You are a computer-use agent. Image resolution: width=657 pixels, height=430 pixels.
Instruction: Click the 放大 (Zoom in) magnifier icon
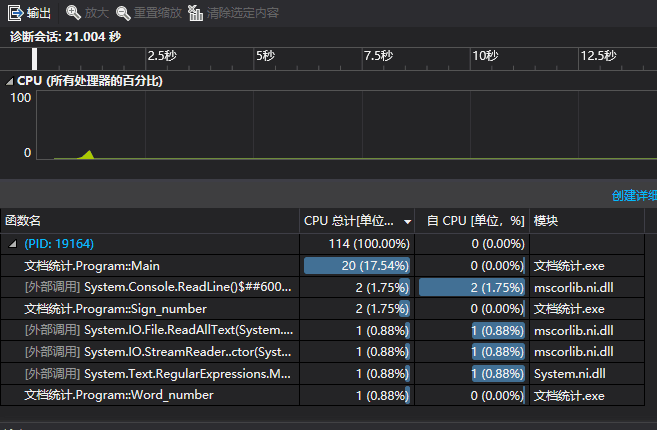[74, 13]
